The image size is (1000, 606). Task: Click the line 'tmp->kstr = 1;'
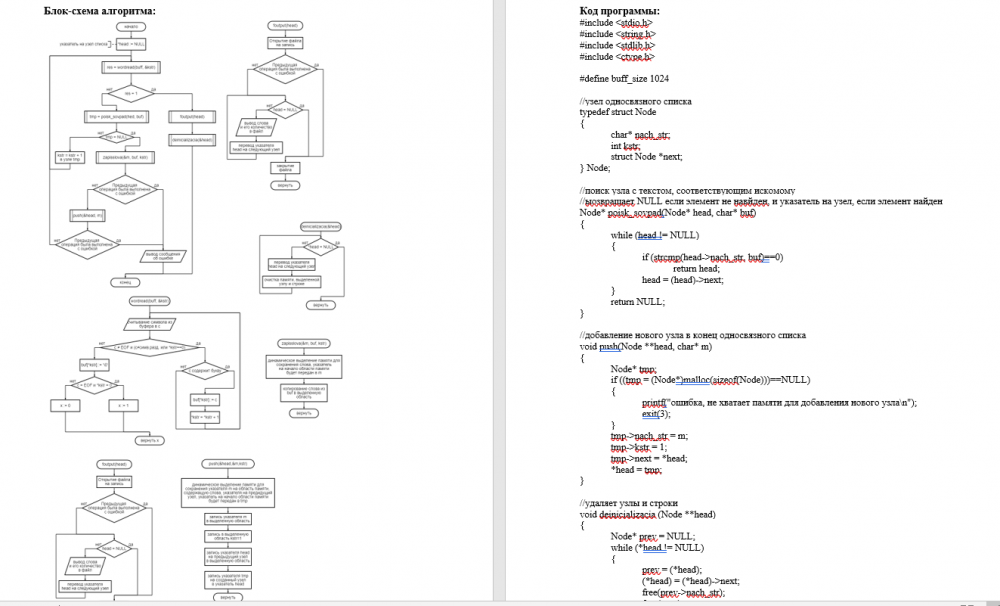tap(638, 447)
